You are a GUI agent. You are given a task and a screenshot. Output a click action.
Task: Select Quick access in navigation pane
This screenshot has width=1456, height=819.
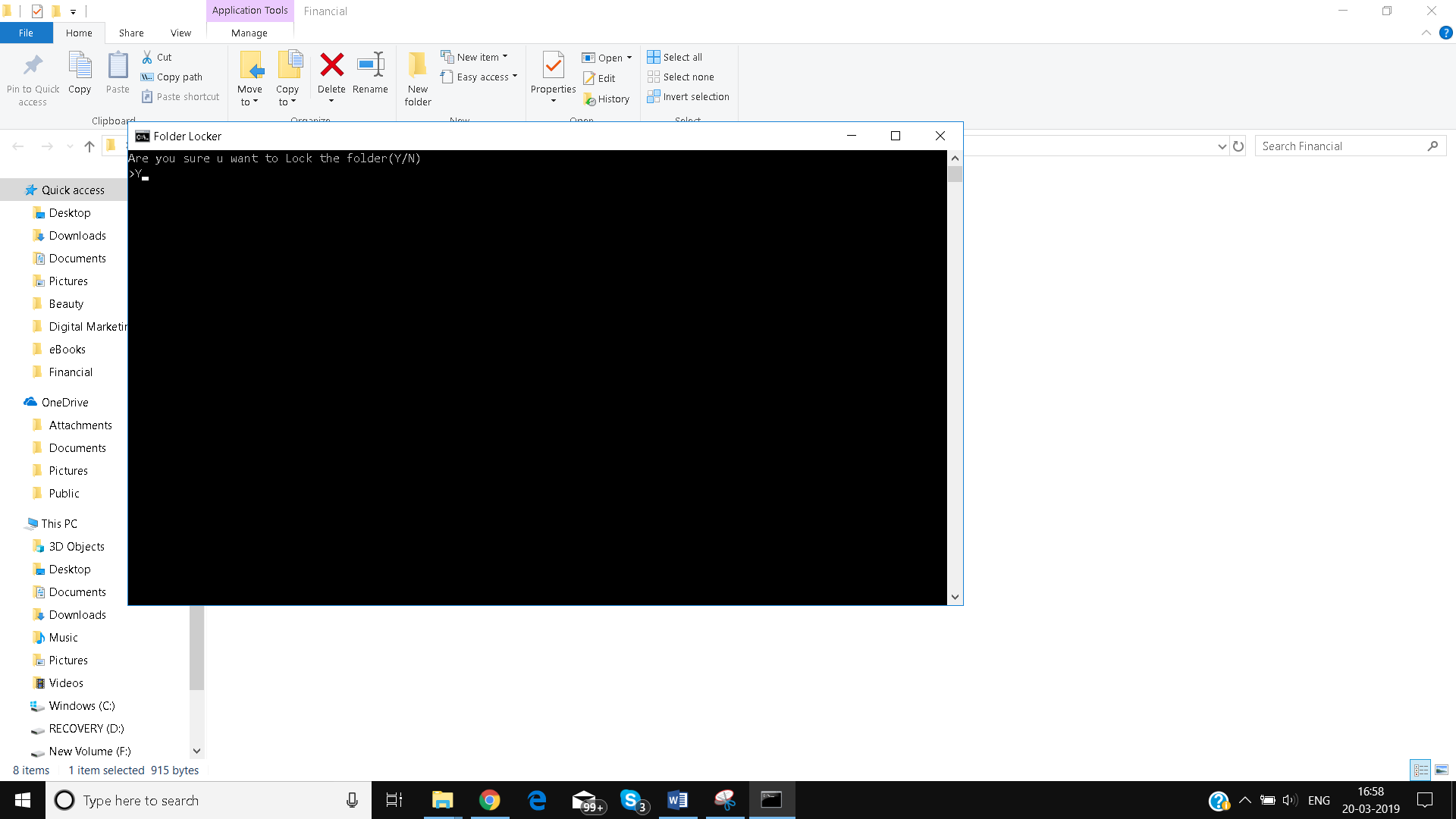pyautogui.click(x=73, y=190)
